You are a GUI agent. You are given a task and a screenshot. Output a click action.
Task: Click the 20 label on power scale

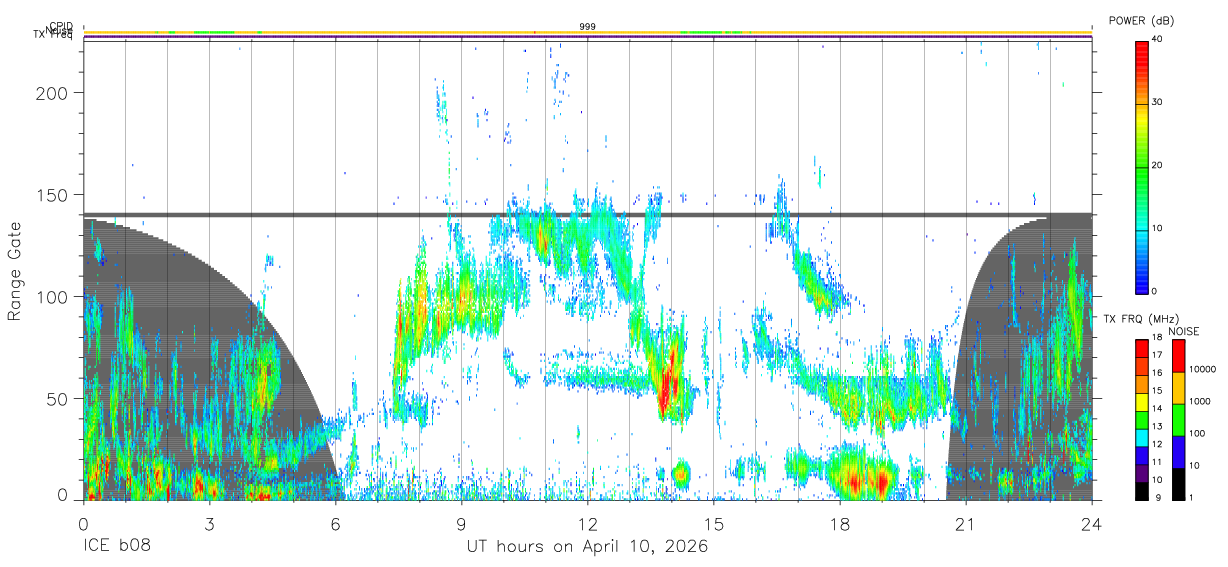coord(1159,165)
